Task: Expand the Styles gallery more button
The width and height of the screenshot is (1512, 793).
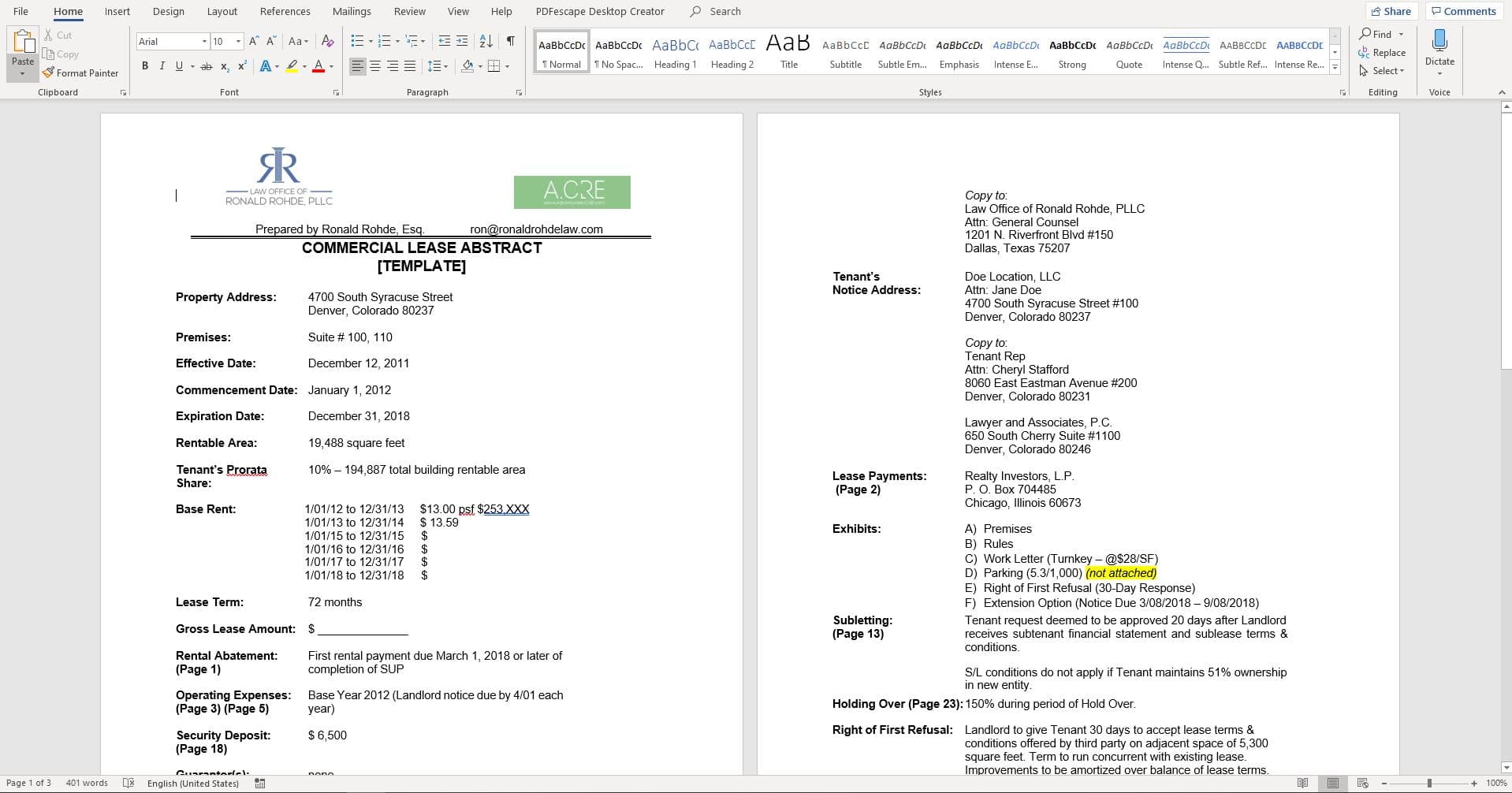Action: tap(1335, 68)
